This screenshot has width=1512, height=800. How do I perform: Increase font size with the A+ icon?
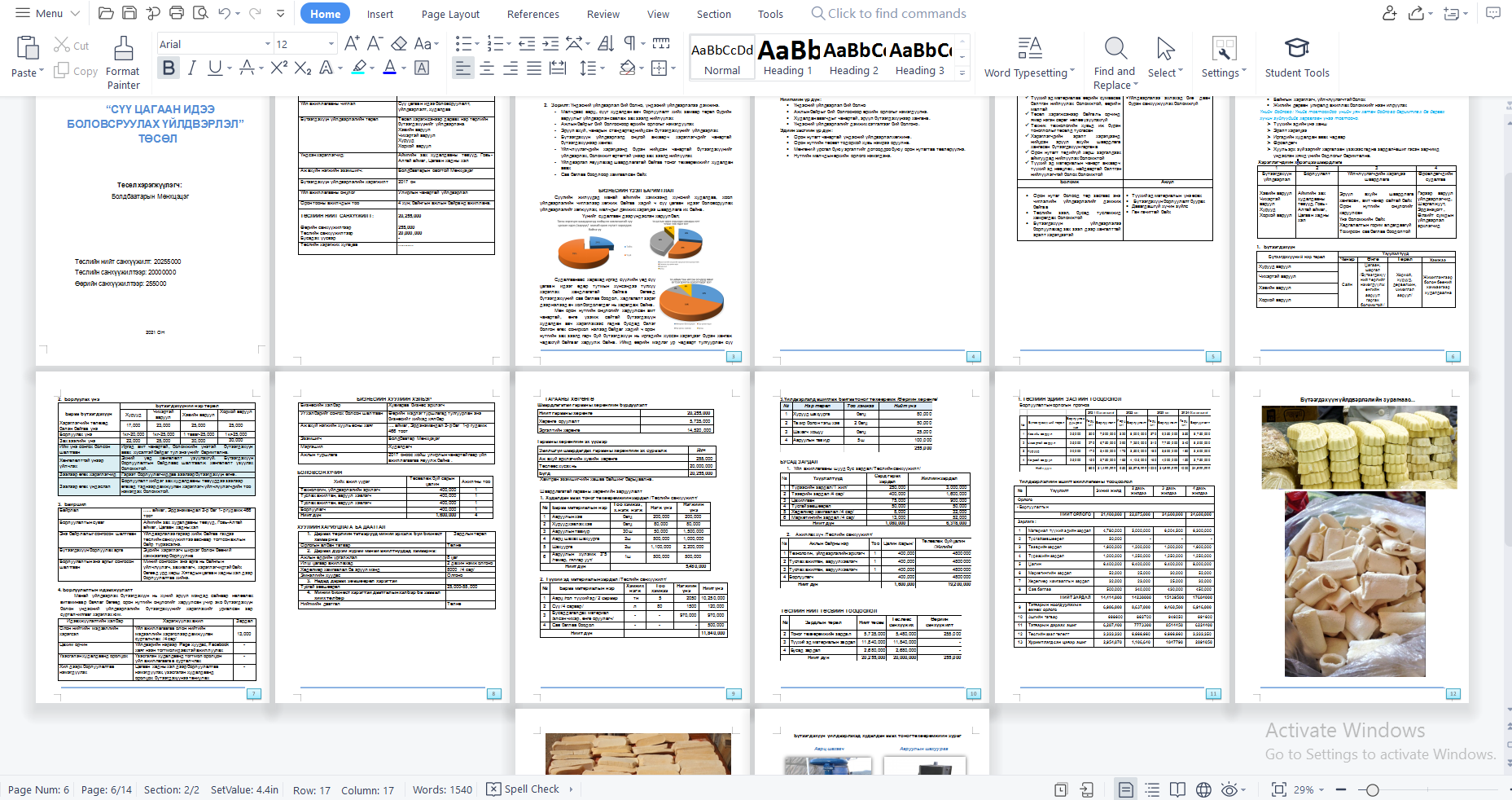click(352, 43)
